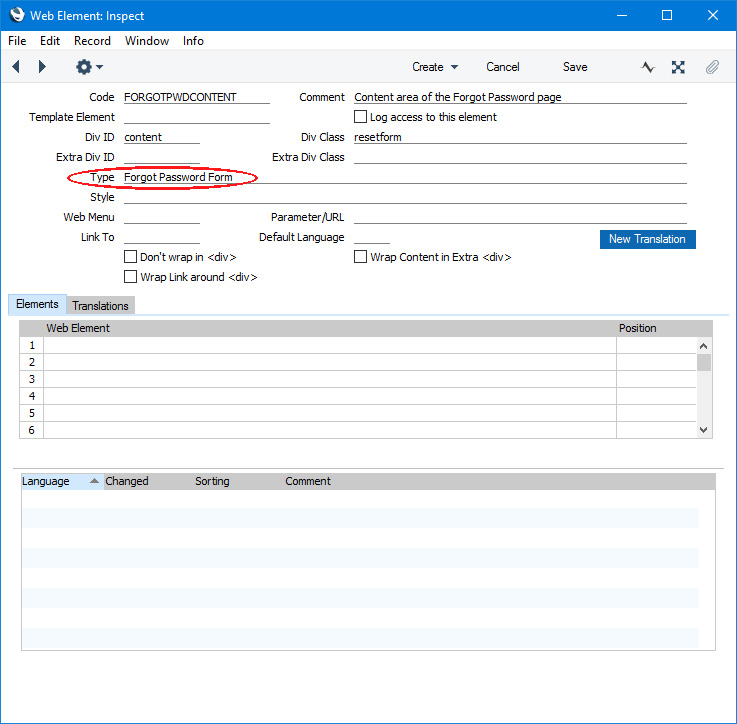Viewport: 737px width, 724px height.
Task: Sort by the Sorting column header
Action: click(212, 481)
